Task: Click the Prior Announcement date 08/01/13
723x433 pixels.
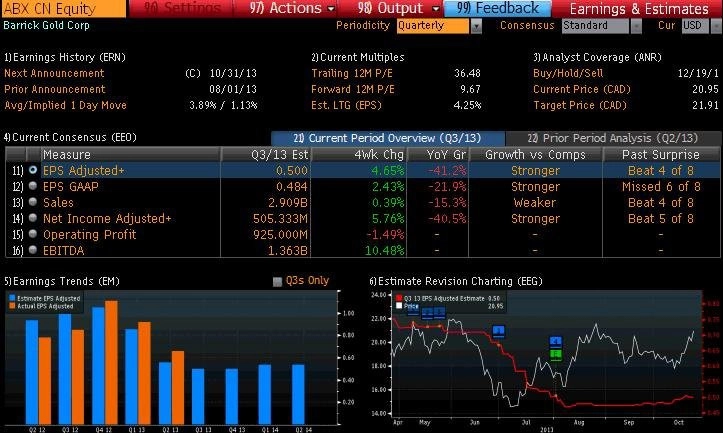Action: 233,89
